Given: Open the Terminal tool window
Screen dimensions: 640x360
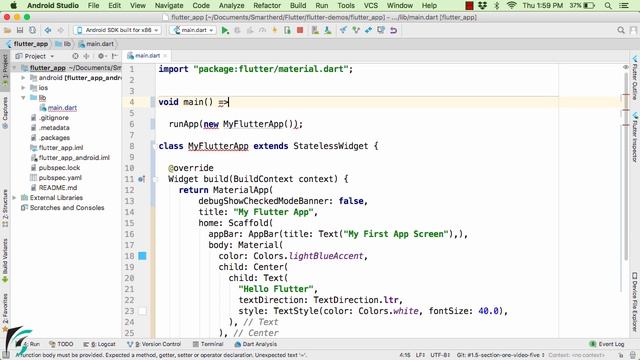Looking at the screenshot, I should (208, 344).
